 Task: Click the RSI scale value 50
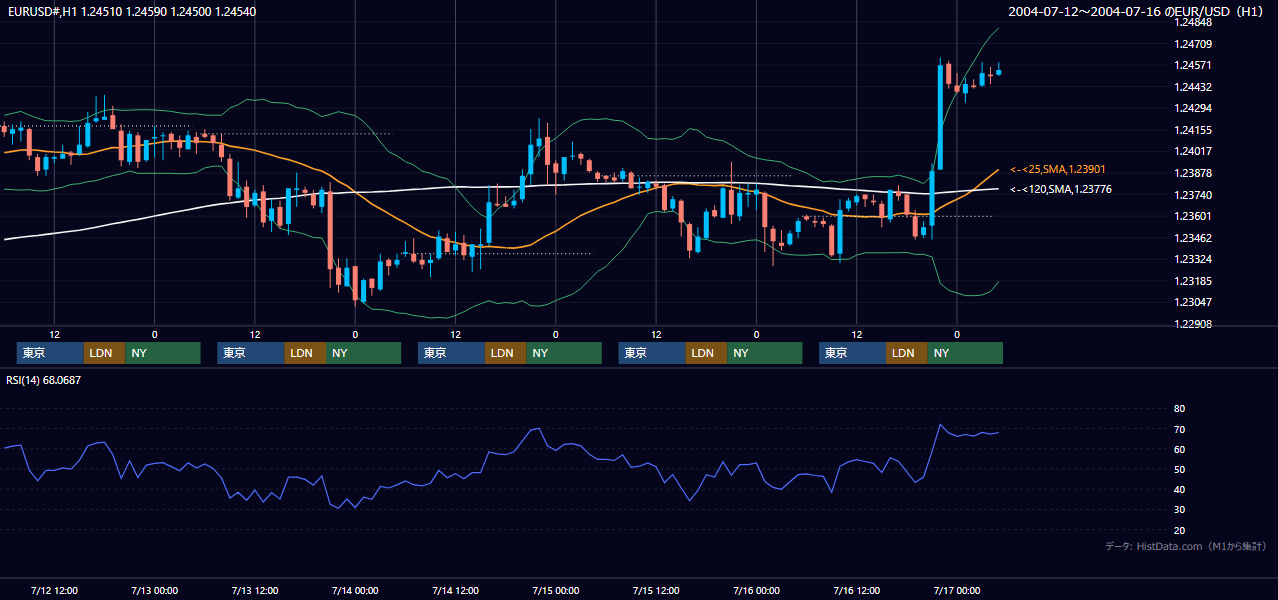(1179, 469)
